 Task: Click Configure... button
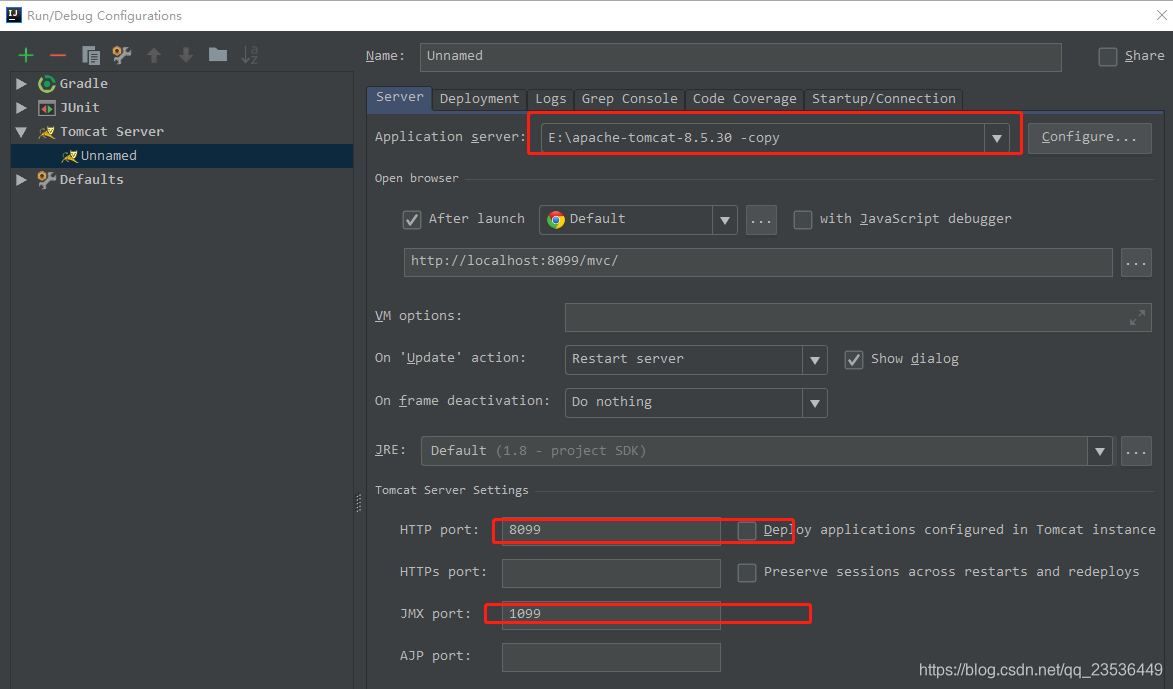[1089, 138]
